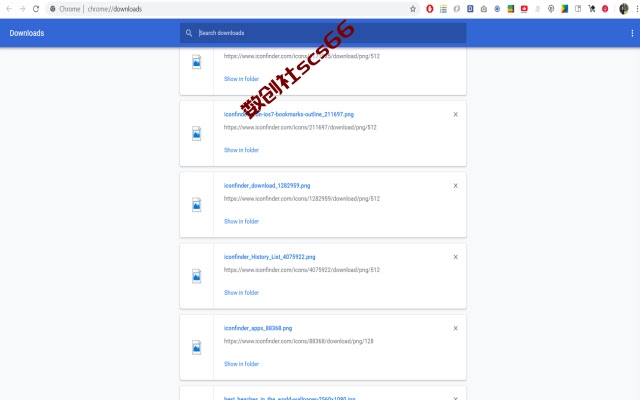Click the iconfinder.com/icons/88368 source URL
Viewport: 640px width, 400px height.
point(298,341)
